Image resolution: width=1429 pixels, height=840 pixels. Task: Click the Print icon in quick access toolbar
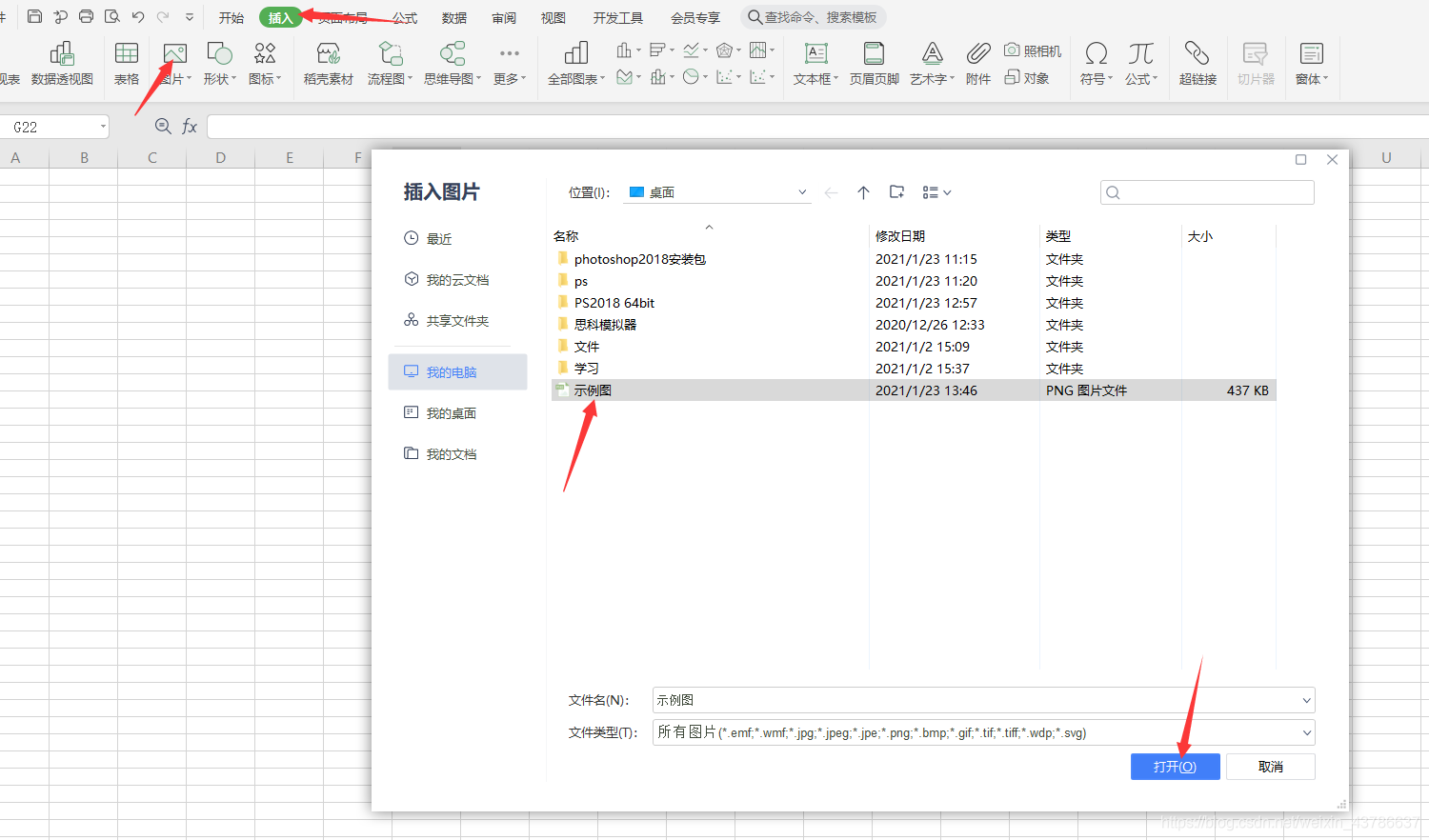87,16
